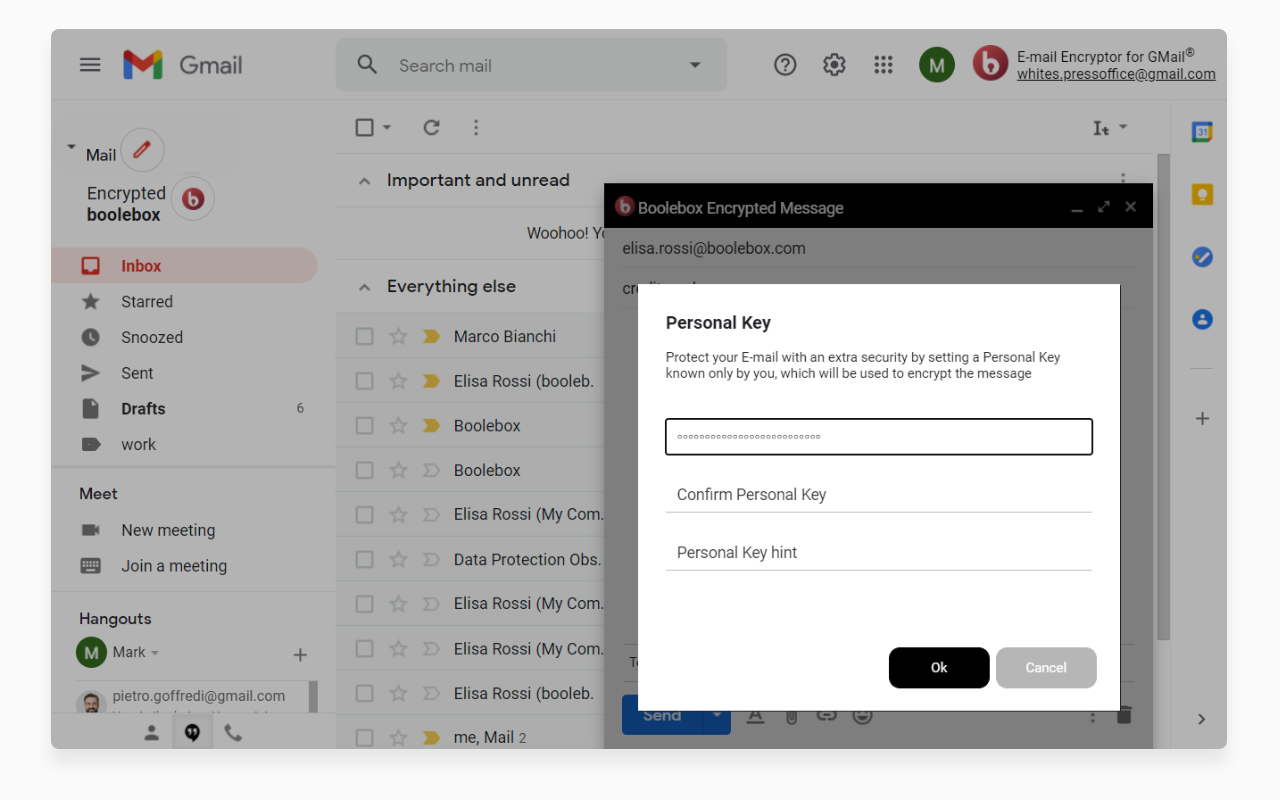Open the whites.pressoffice@gmail.com link
Screen dimensions: 1280x800
pos(1116,74)
